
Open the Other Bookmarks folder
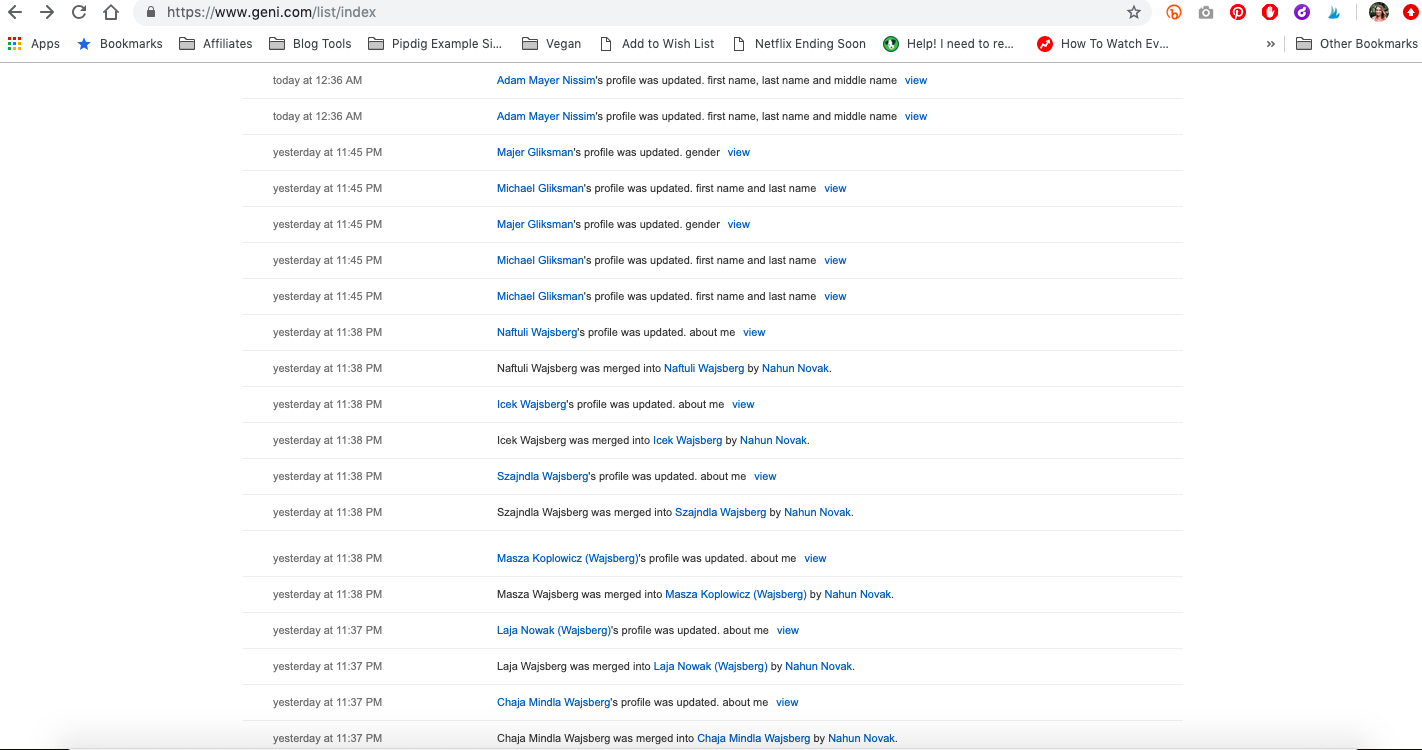pyautogui.click(x=1356, y=44)
